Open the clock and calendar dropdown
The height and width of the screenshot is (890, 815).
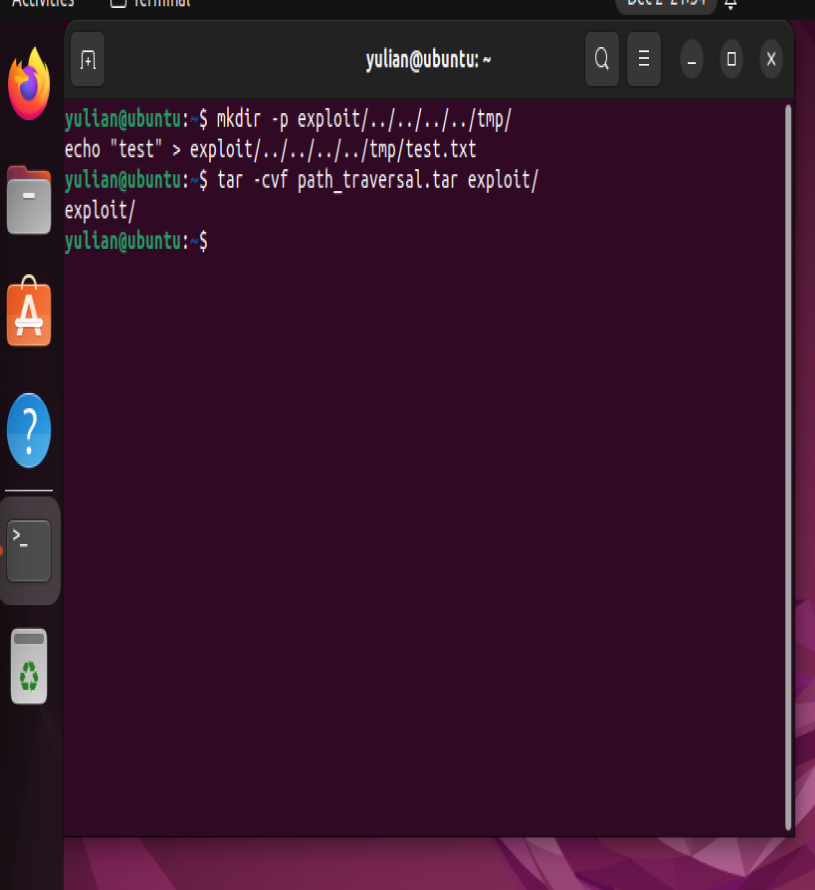664,3
